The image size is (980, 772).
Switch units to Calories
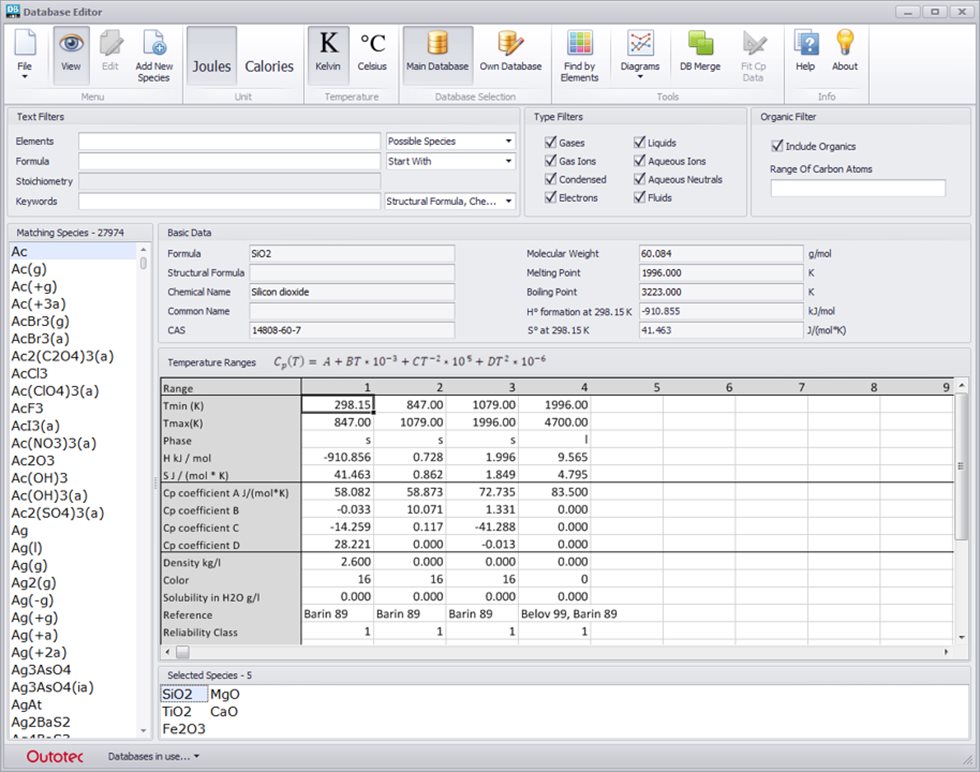coord(269,55)
